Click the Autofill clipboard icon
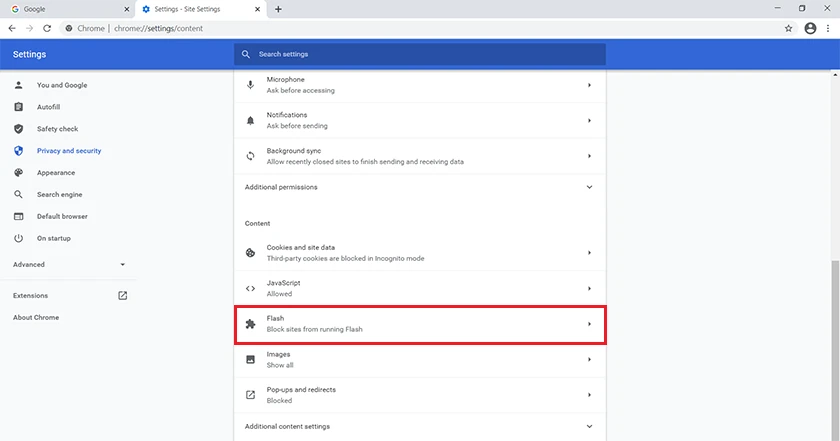Screen dimensions: 840x441 click(x=18, y=107)
